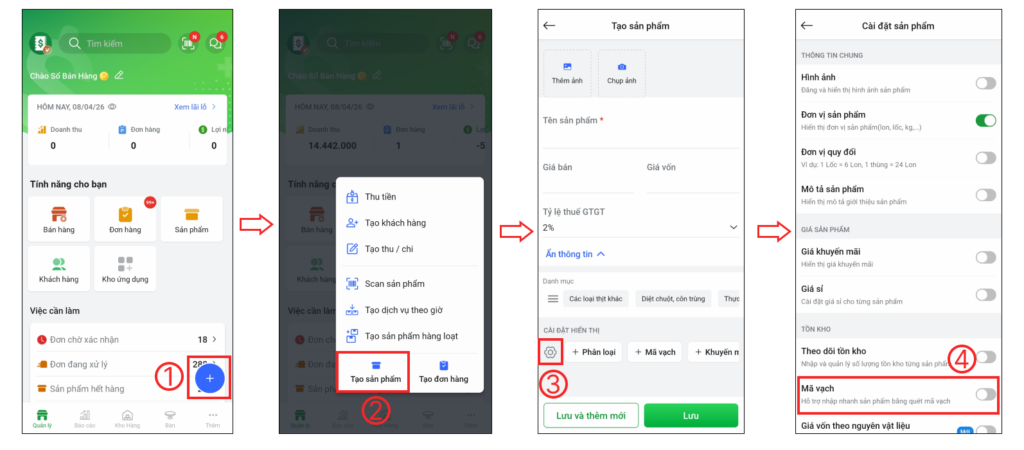Click the edit pencil beside the greeting
This screenshot has width=1024, height=450.
tap(119, 75)
